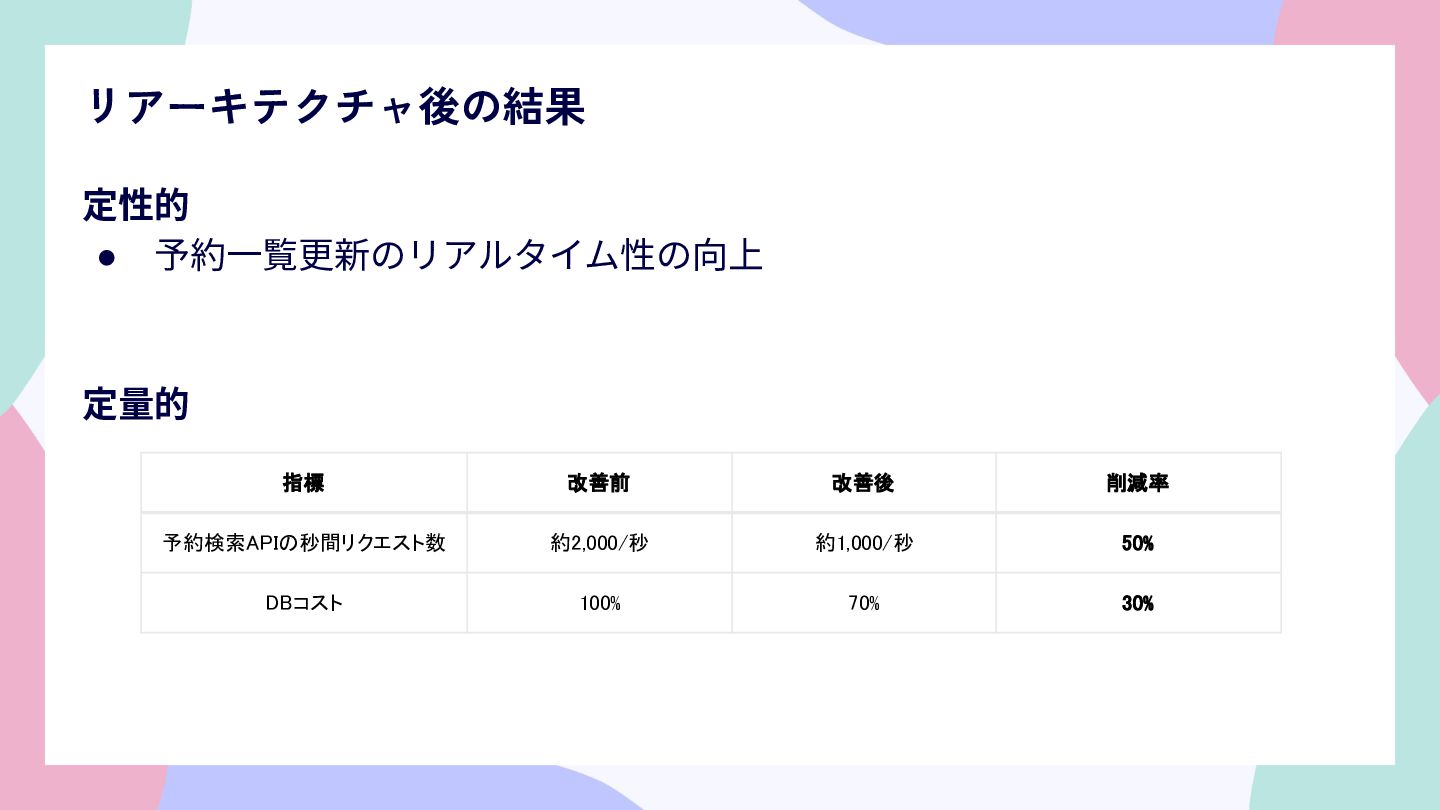Click the DBコスト row label
1440x810 pixels.
tap(304, 603)
